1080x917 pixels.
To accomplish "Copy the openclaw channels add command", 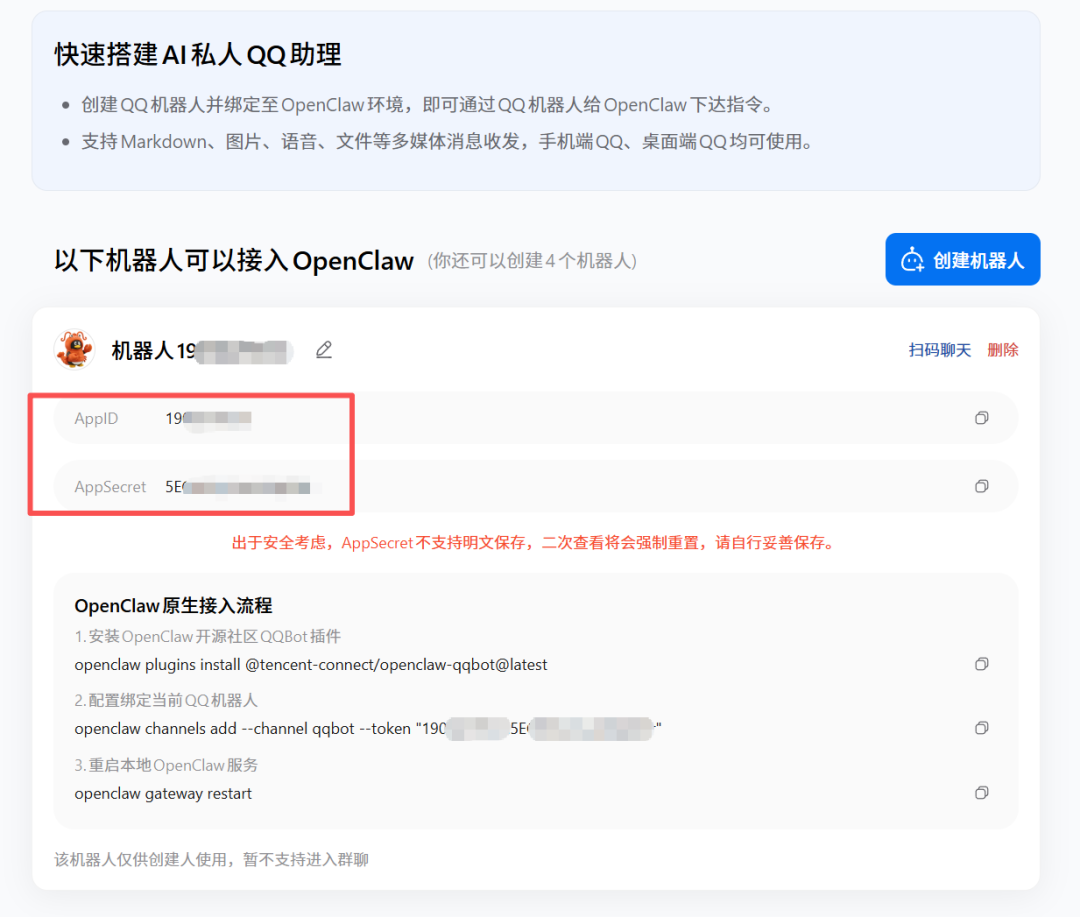I will pos(981,727).
